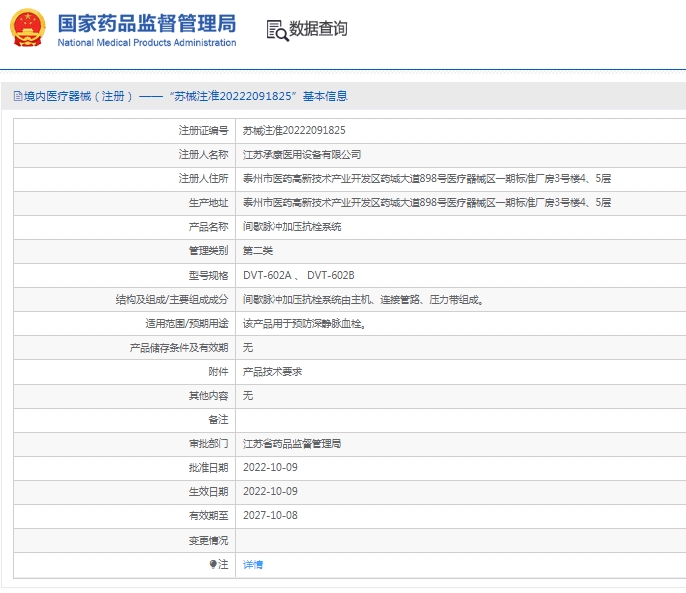Click National Medical Products Administration text

[147, 42]
